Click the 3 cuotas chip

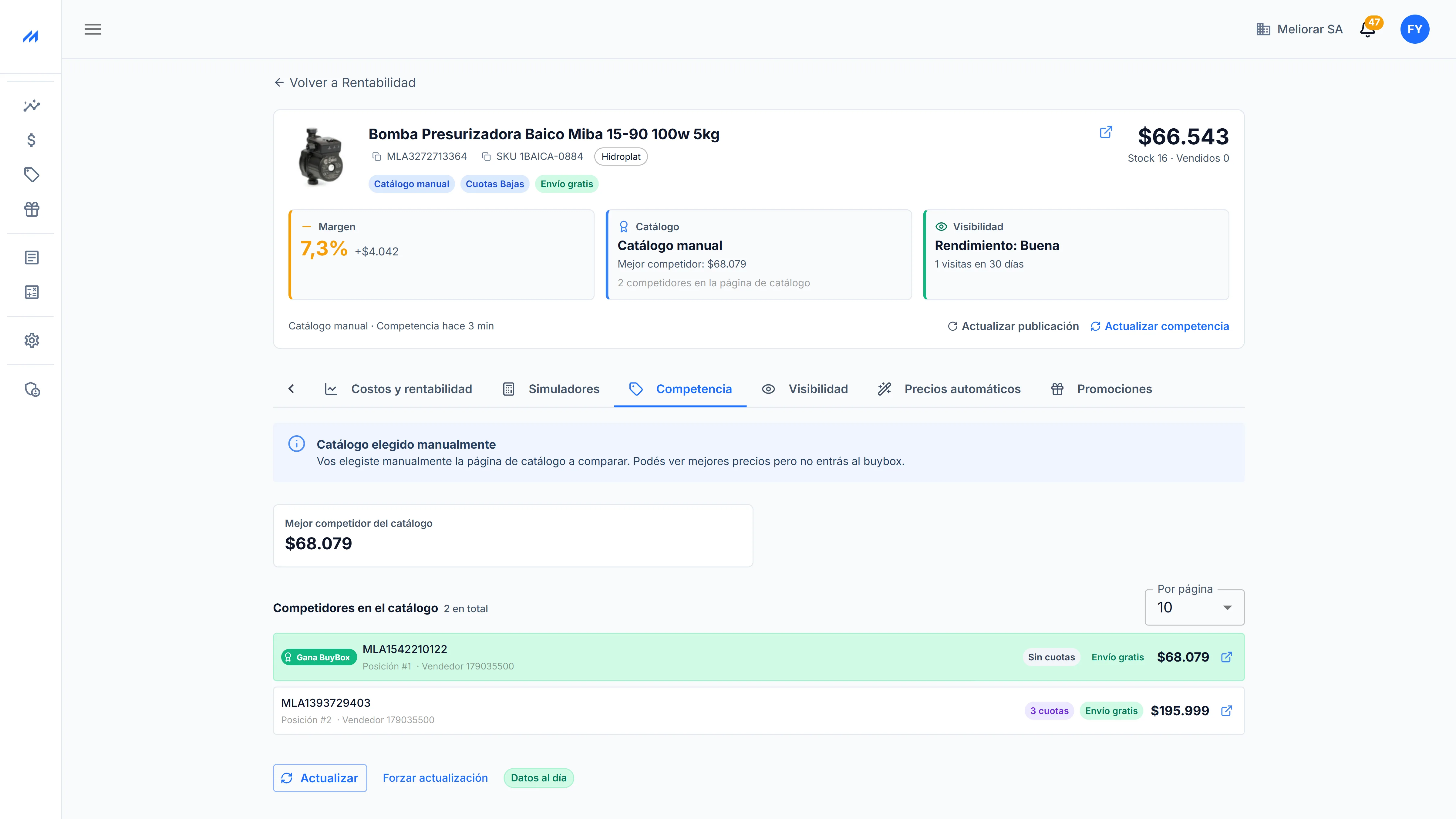1049,711
